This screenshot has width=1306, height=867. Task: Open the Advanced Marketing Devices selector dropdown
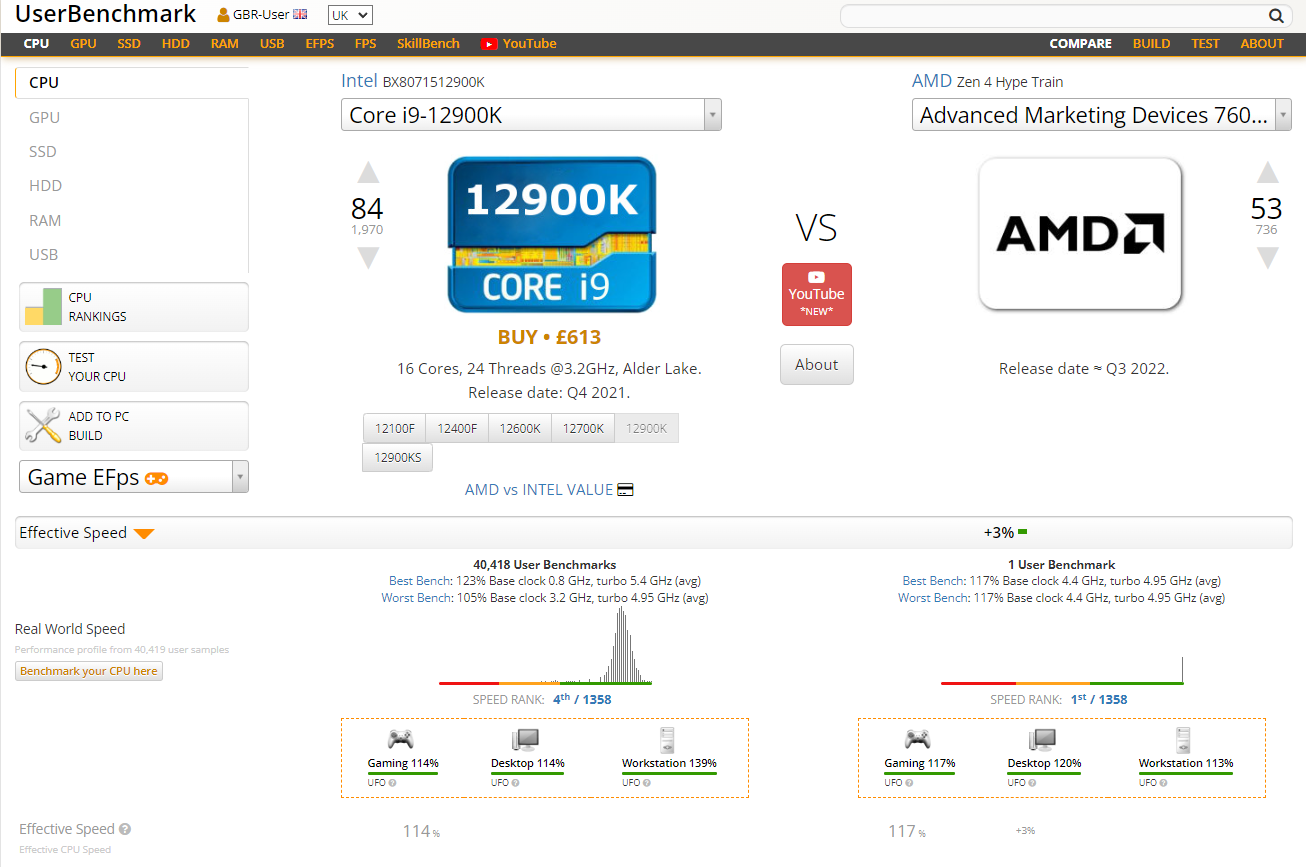pyautogui.click(x=1102, y=115)
